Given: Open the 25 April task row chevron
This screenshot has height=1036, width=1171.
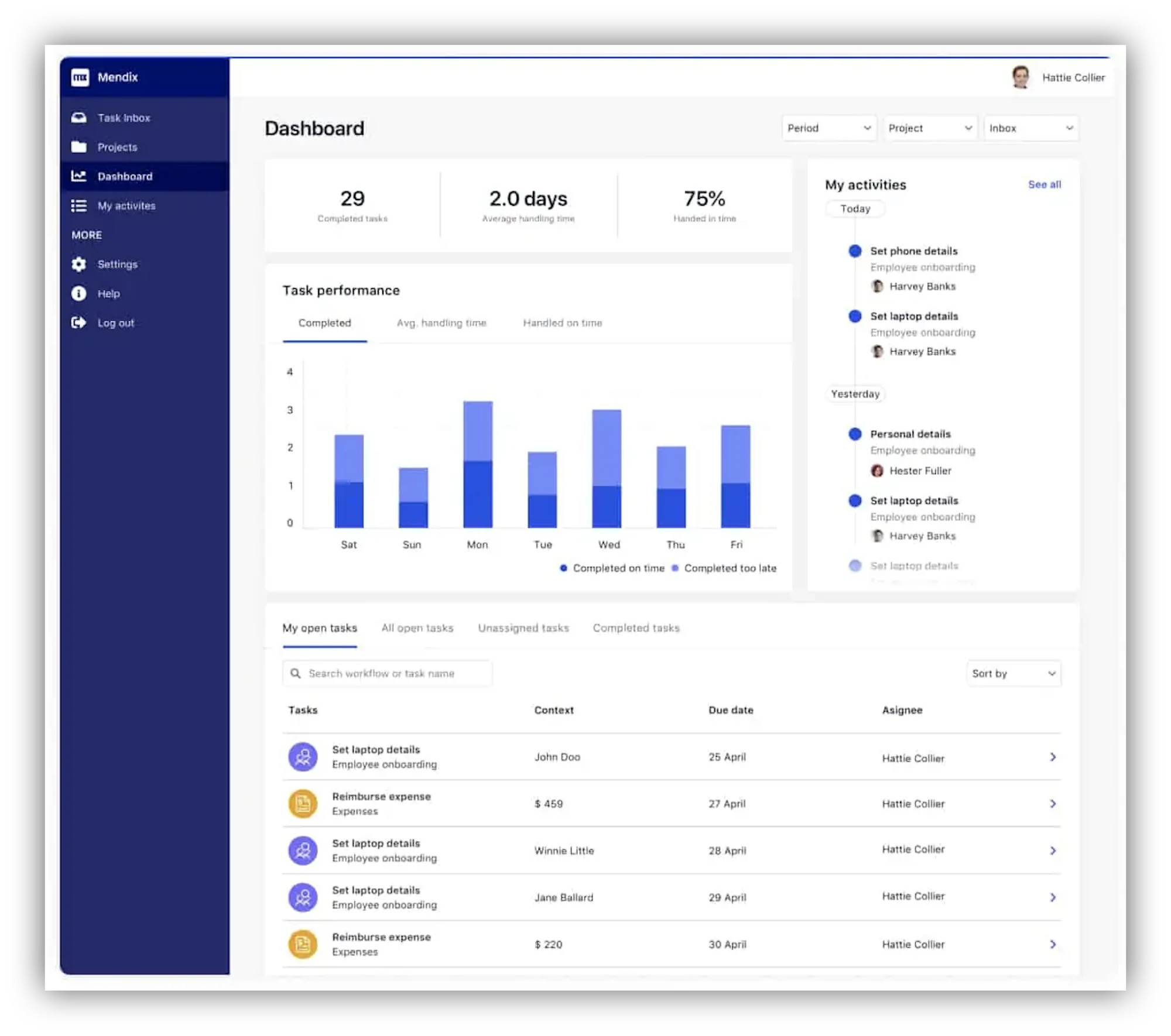Looking at the screenshot, I should pos(1053,757).
